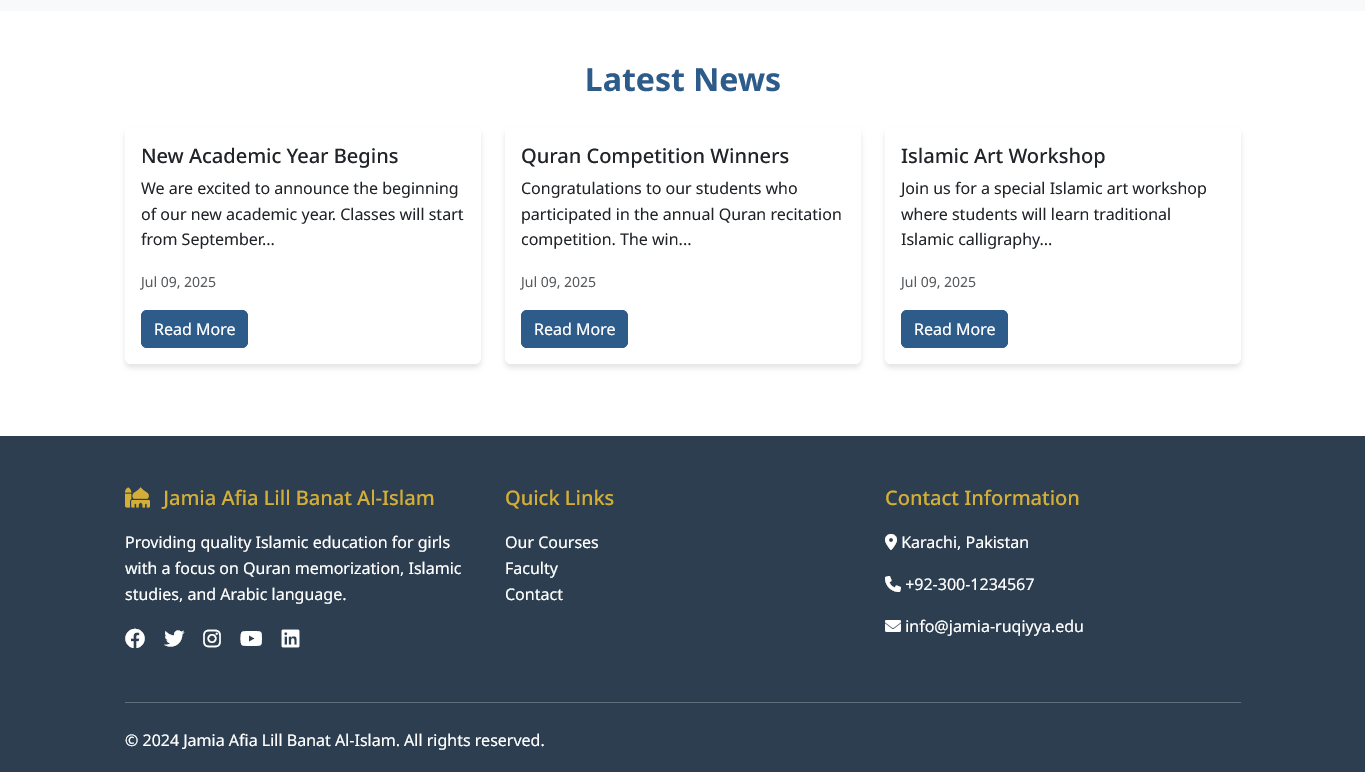Read more about New Academic Year Begins

click(194, 329)
